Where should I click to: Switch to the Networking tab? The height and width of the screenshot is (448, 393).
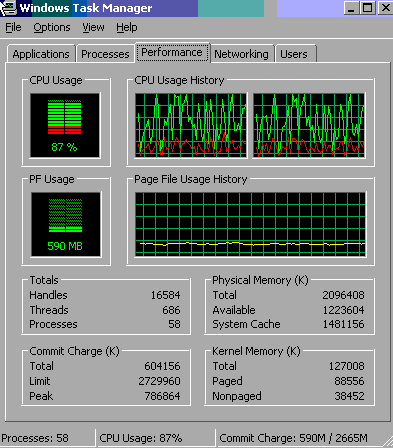coord(241,54)
